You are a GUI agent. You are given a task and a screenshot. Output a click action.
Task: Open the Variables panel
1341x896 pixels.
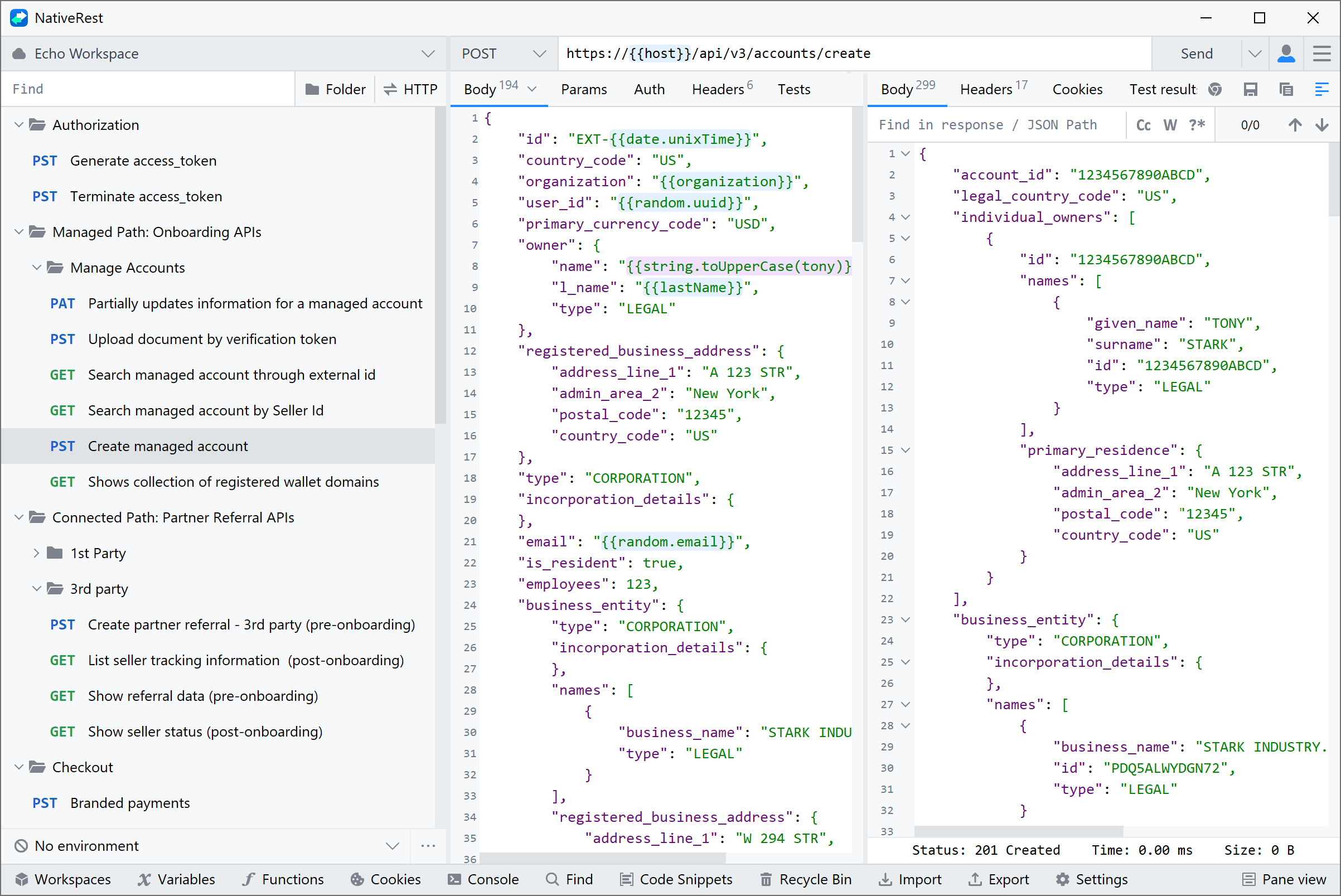pos(177,879)
